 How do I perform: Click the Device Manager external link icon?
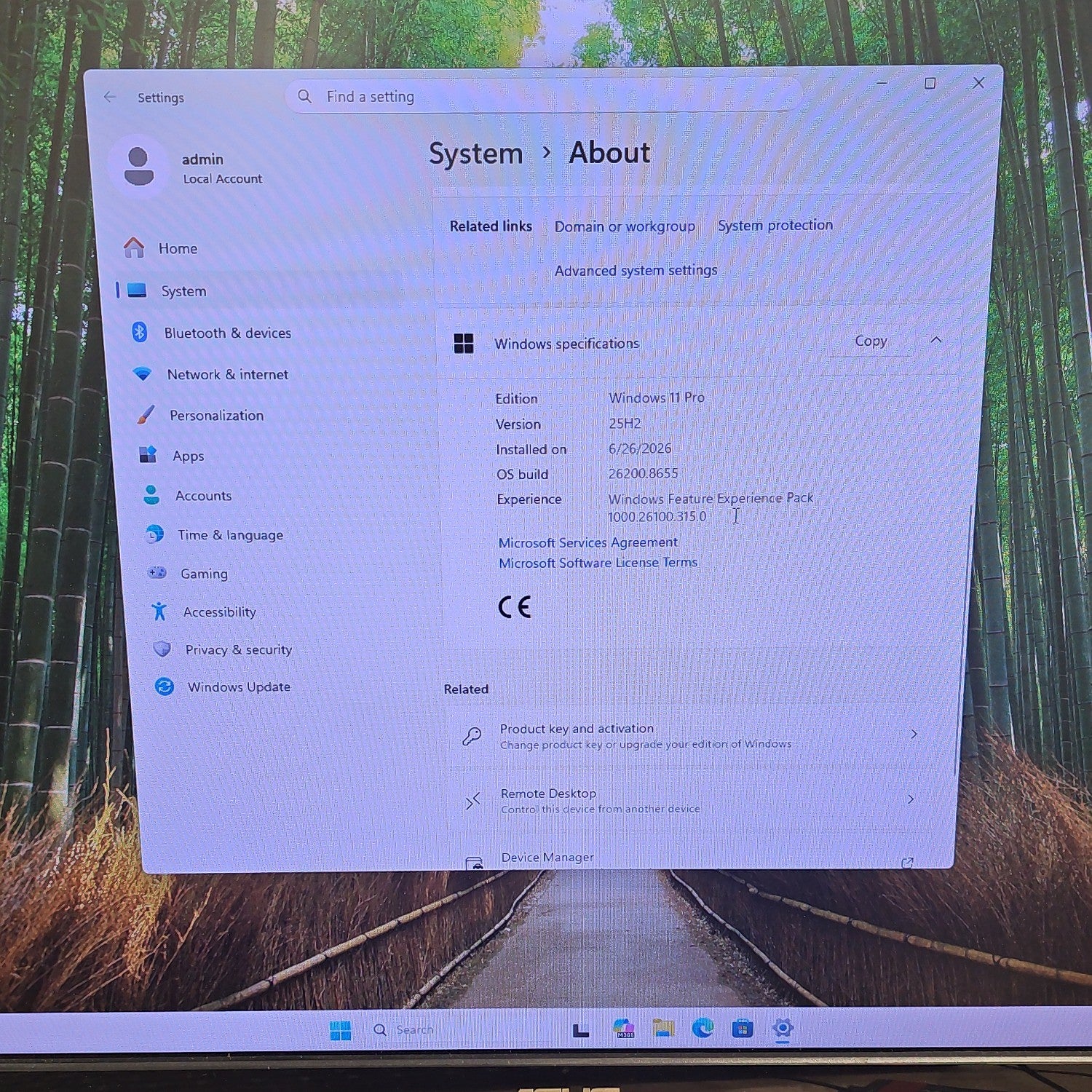[907, 863]
